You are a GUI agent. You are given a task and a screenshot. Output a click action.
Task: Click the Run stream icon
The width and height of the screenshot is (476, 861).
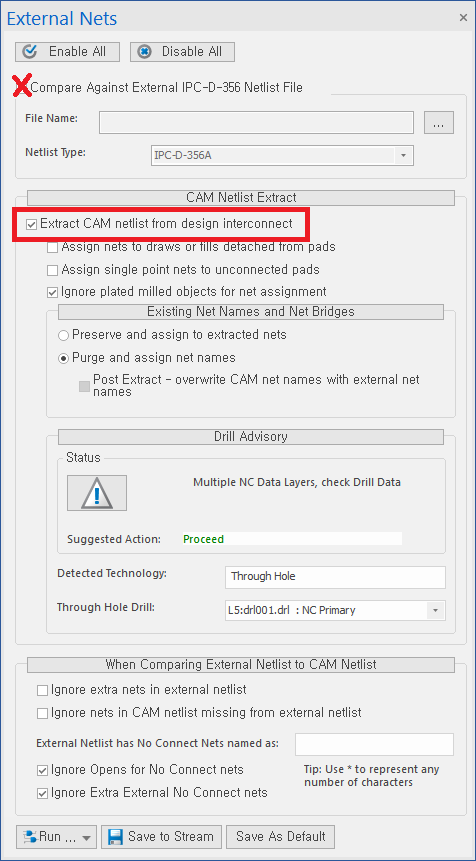coord(30,837)
